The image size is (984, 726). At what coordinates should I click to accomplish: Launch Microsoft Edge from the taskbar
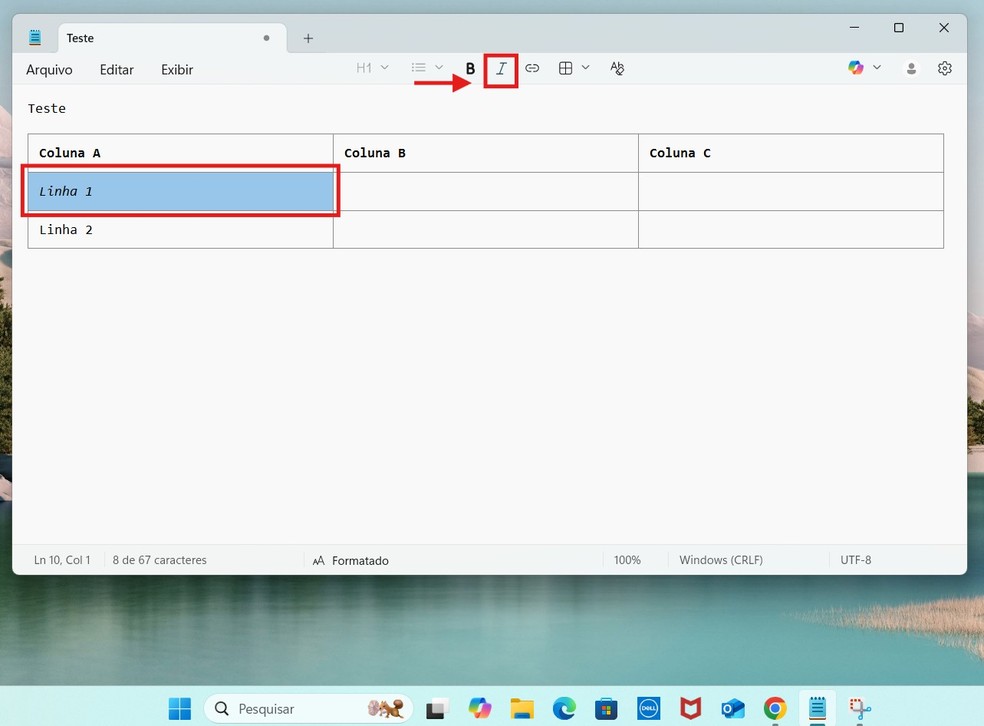(x=564, y=709)
